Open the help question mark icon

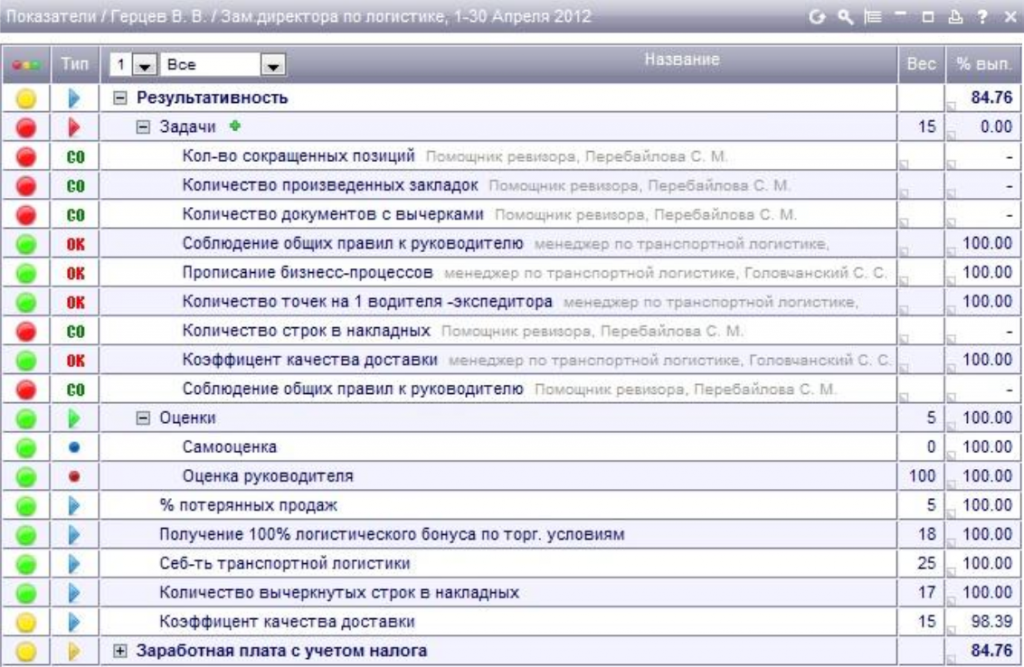coord(982,17)
